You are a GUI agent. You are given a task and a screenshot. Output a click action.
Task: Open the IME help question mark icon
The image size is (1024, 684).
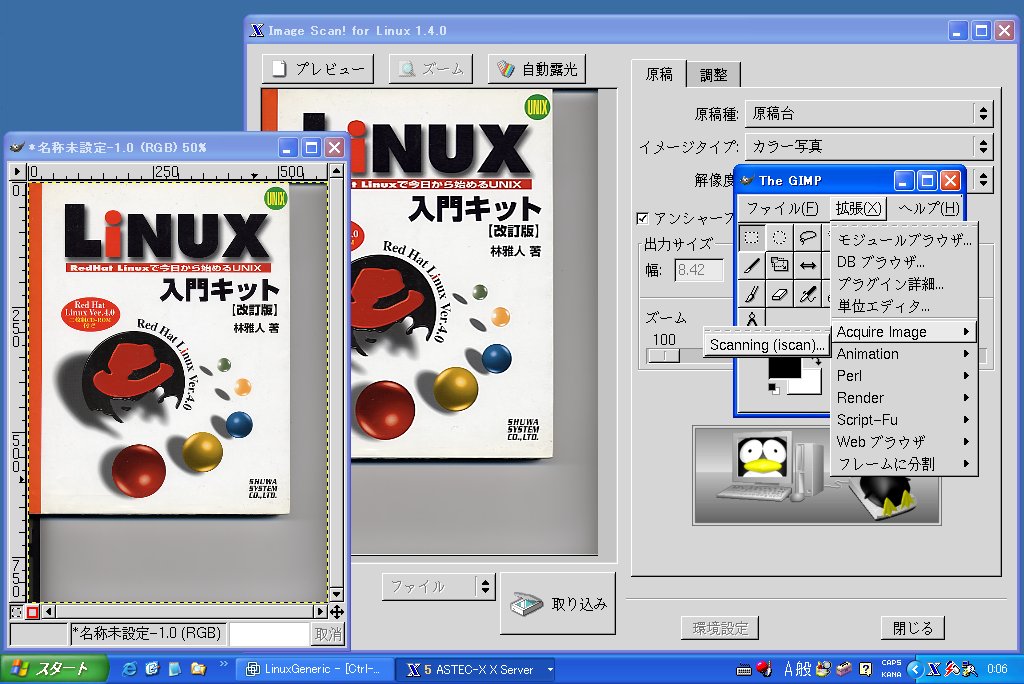coord(865,669)
